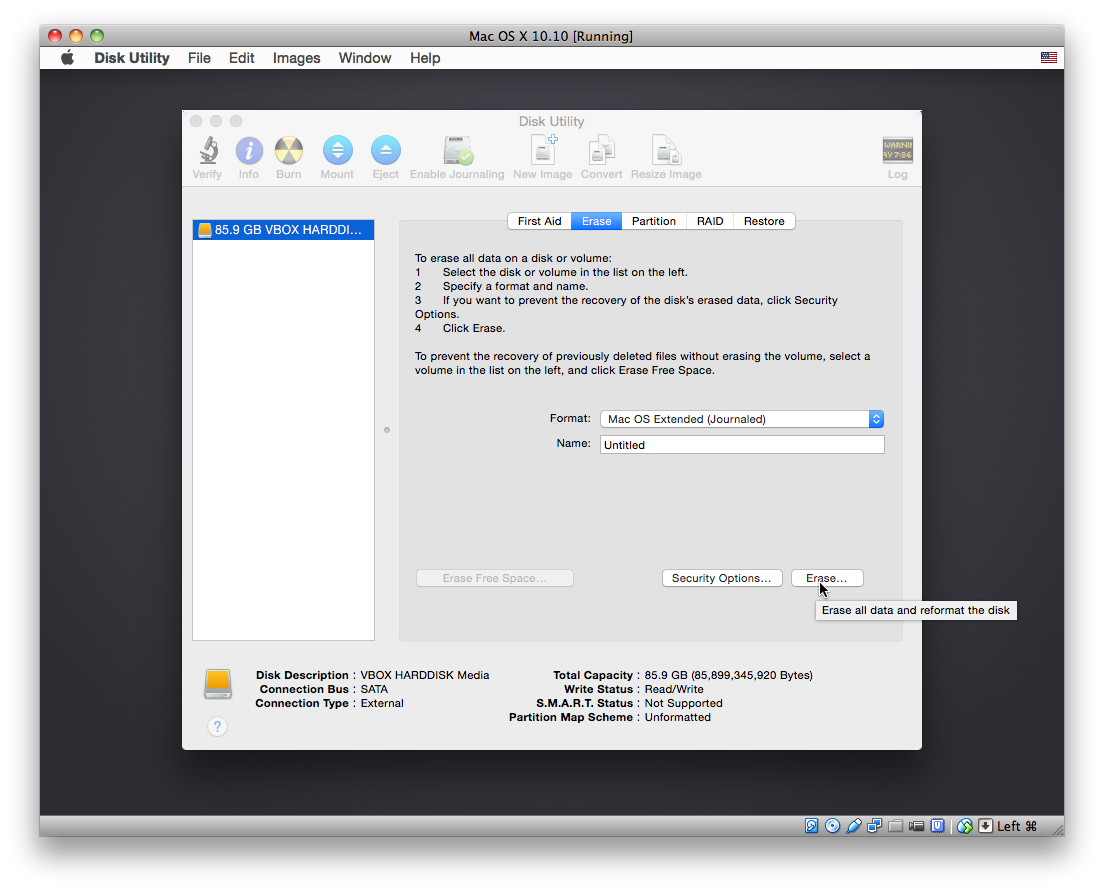Screen dimensions: 1104x891
Task: Open the Help menu
Action: pyautogui.click(x=425, y=58)
